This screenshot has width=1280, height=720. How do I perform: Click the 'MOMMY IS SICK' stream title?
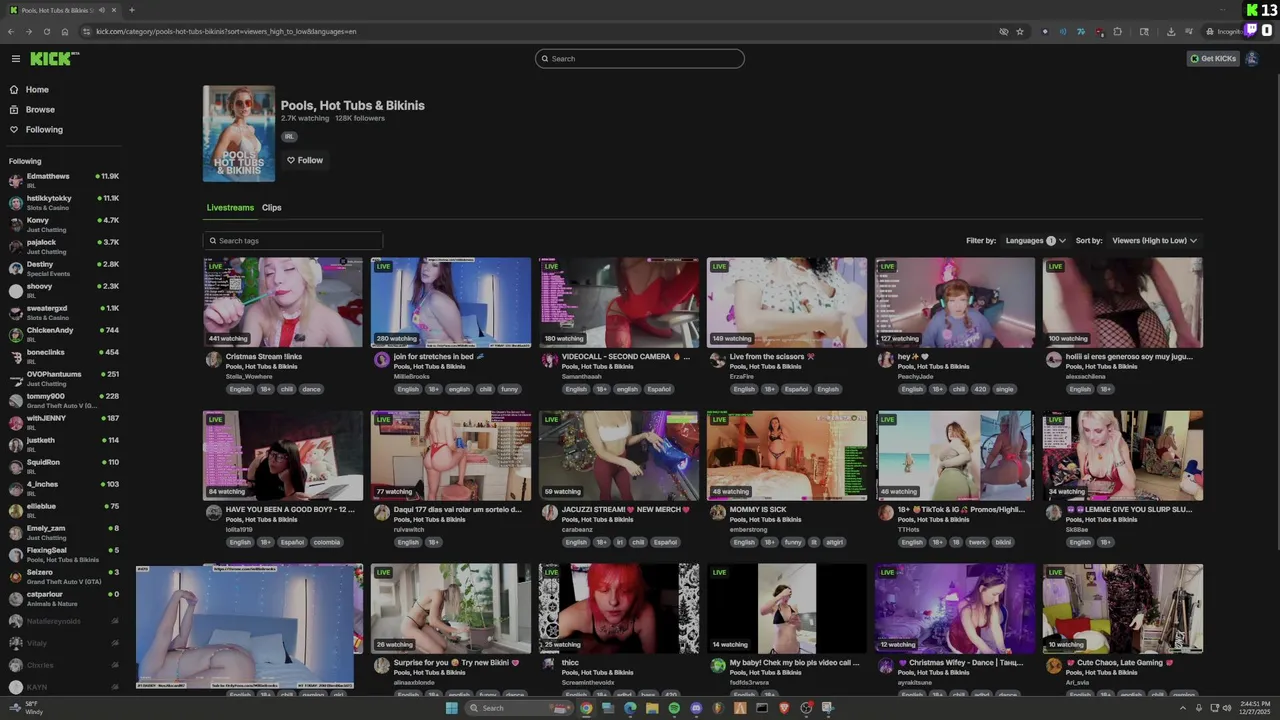758,510
